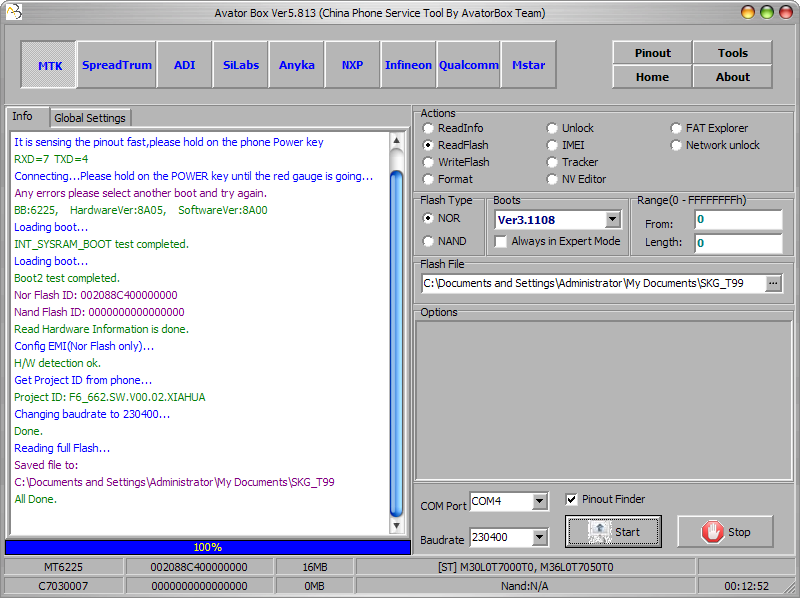Click the Start button
Viewport: 800px width, 598px height.
click(613, 532)
